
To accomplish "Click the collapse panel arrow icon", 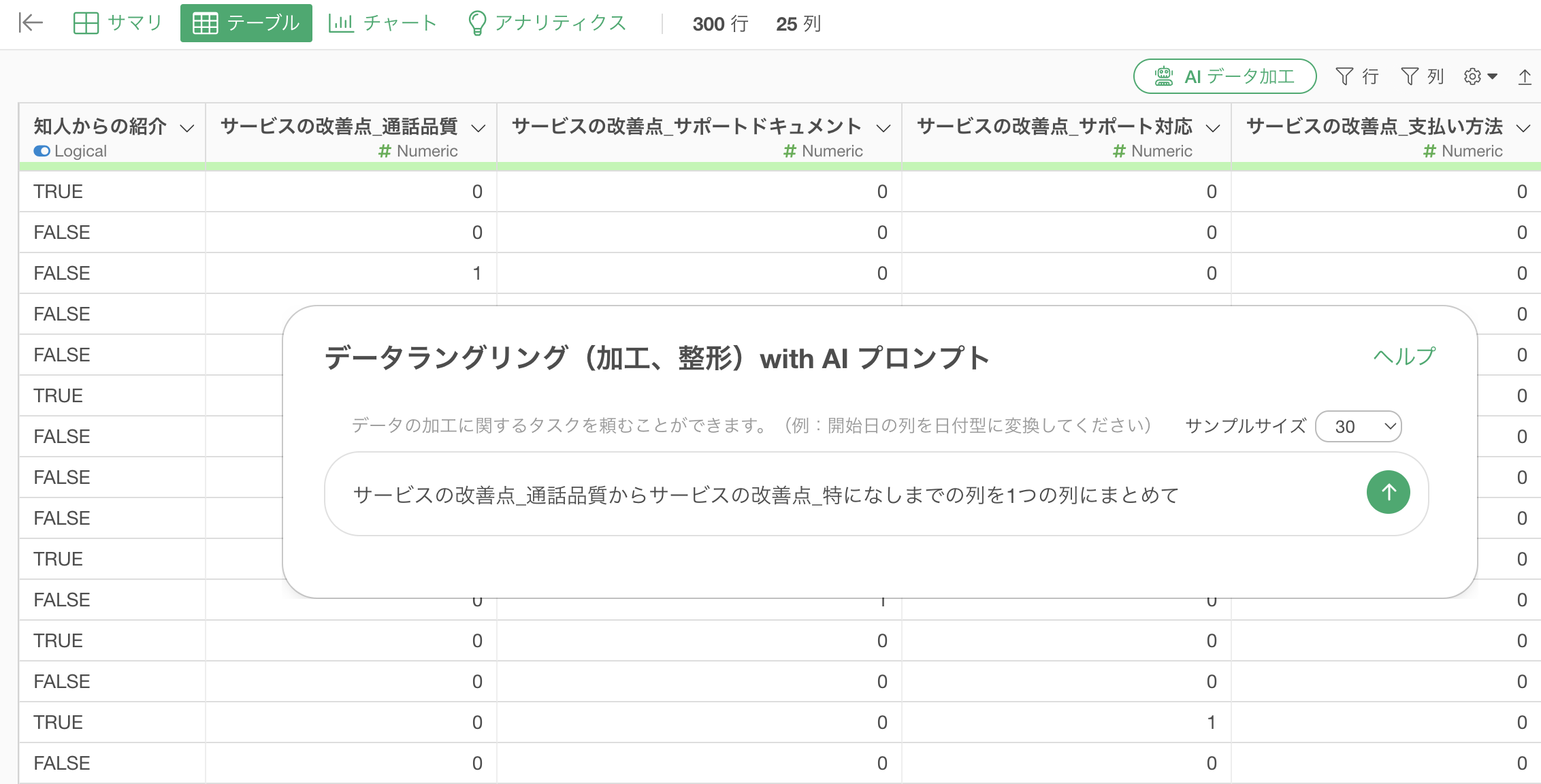I will pyautogui.click(x=30, y=23).
